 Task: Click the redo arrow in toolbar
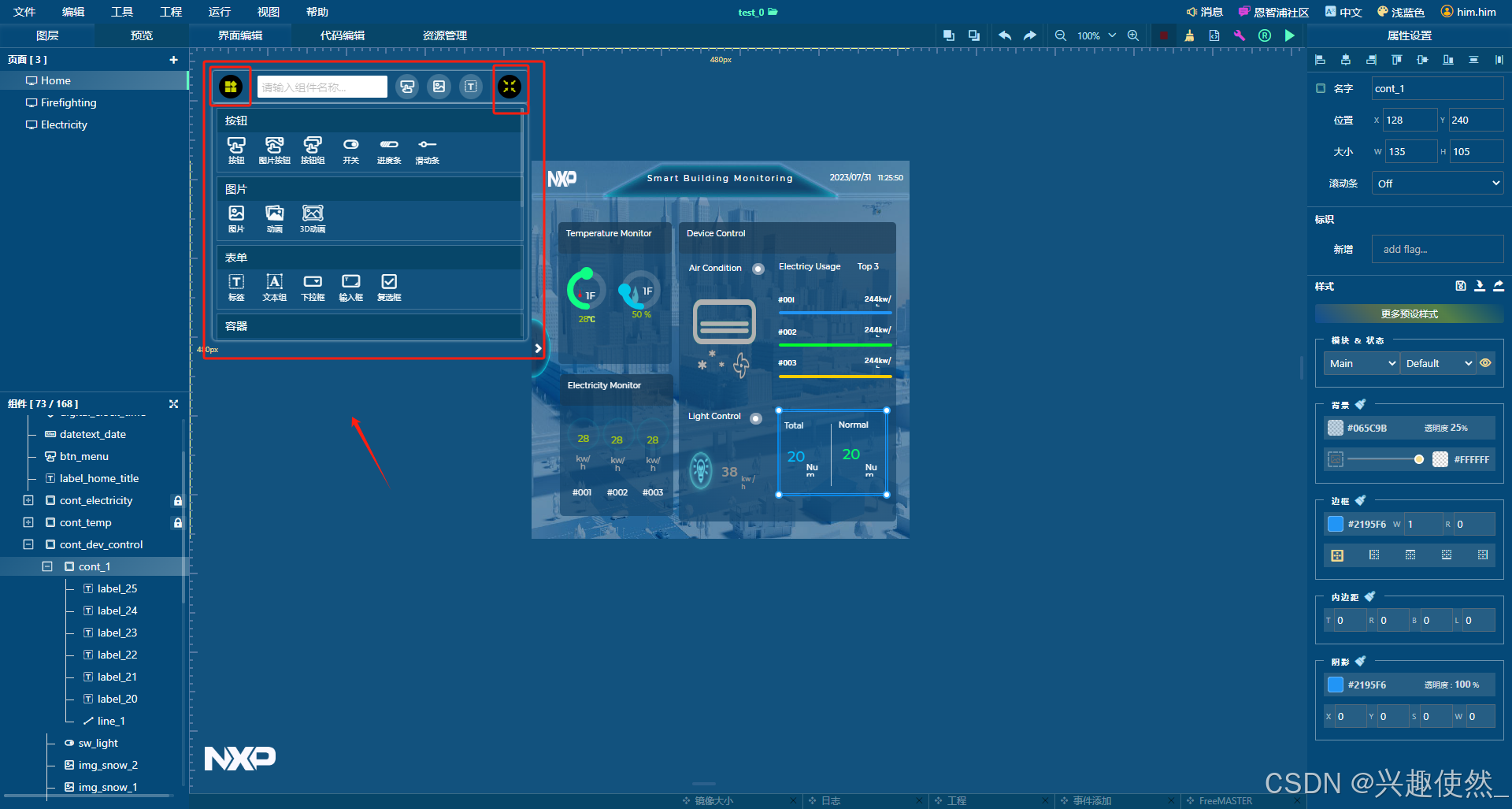click(x=1030, y=35)
